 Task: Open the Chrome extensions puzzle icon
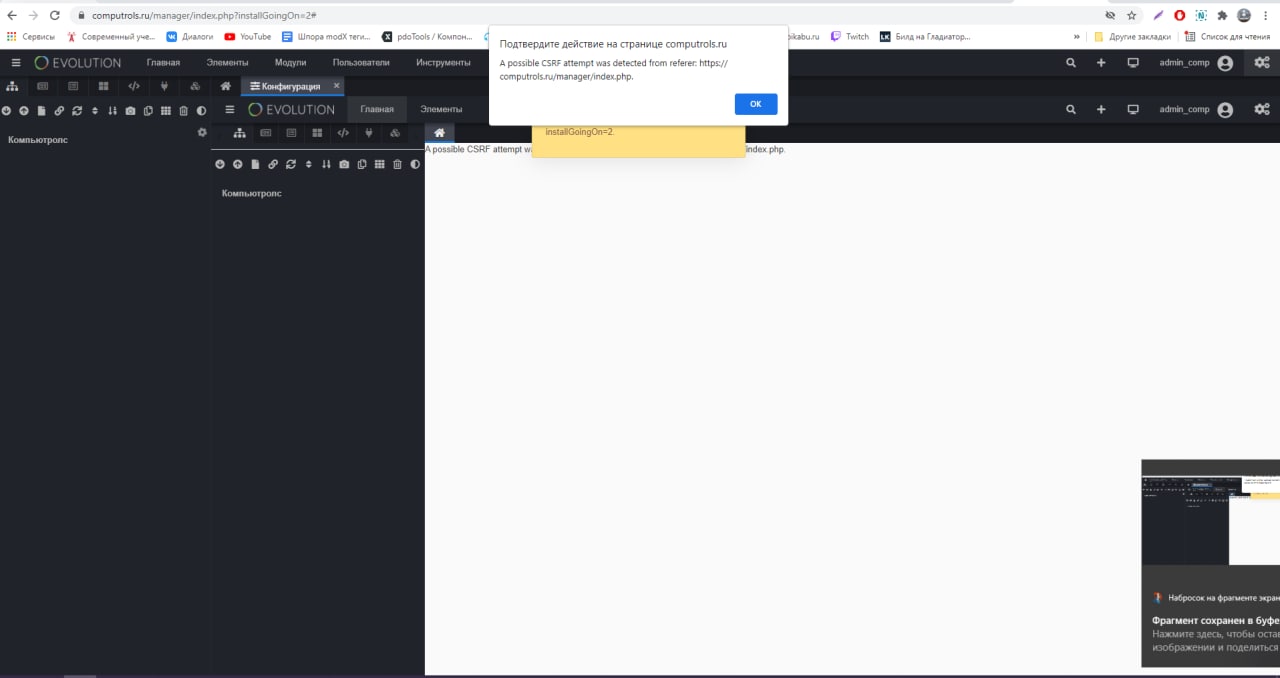[x=1222, y=15]
